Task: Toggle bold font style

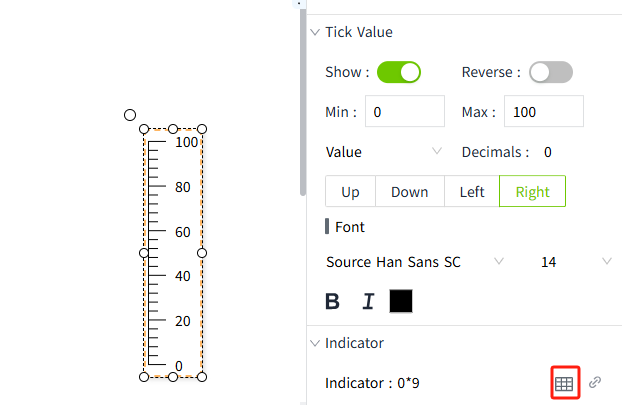Action: [x=333, y=301]
